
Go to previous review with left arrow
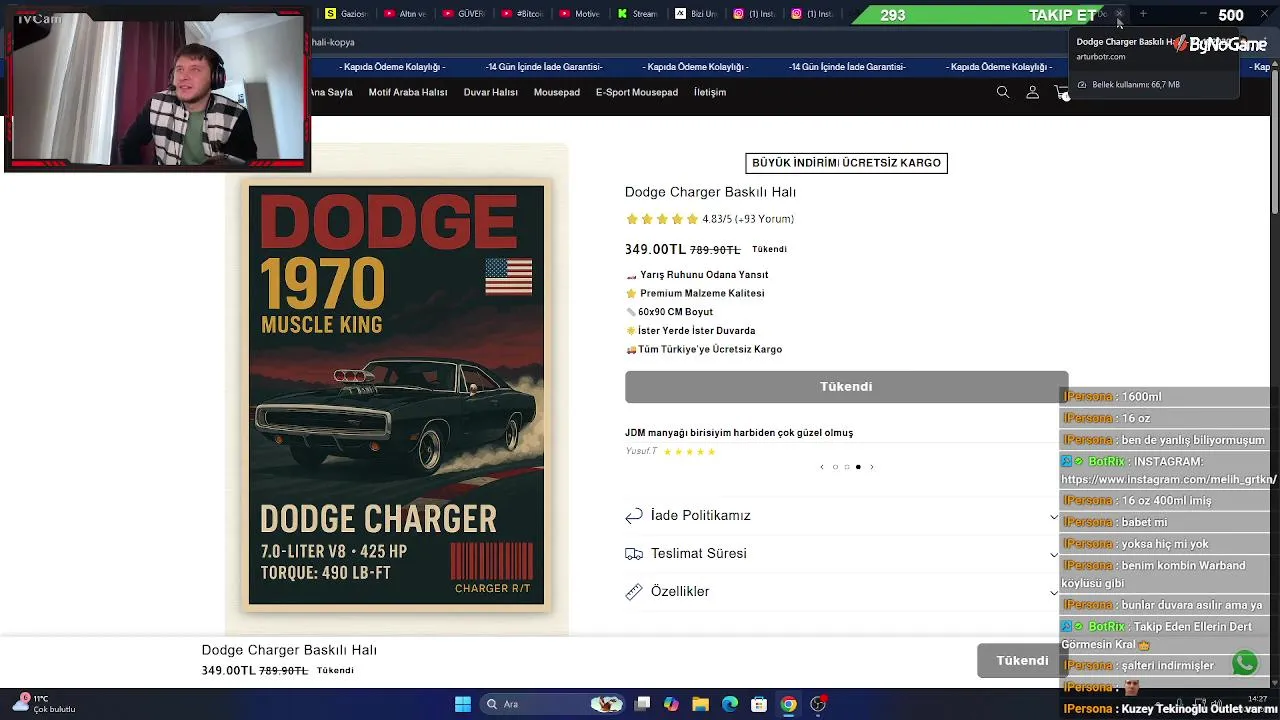click(x=822, y=467)
